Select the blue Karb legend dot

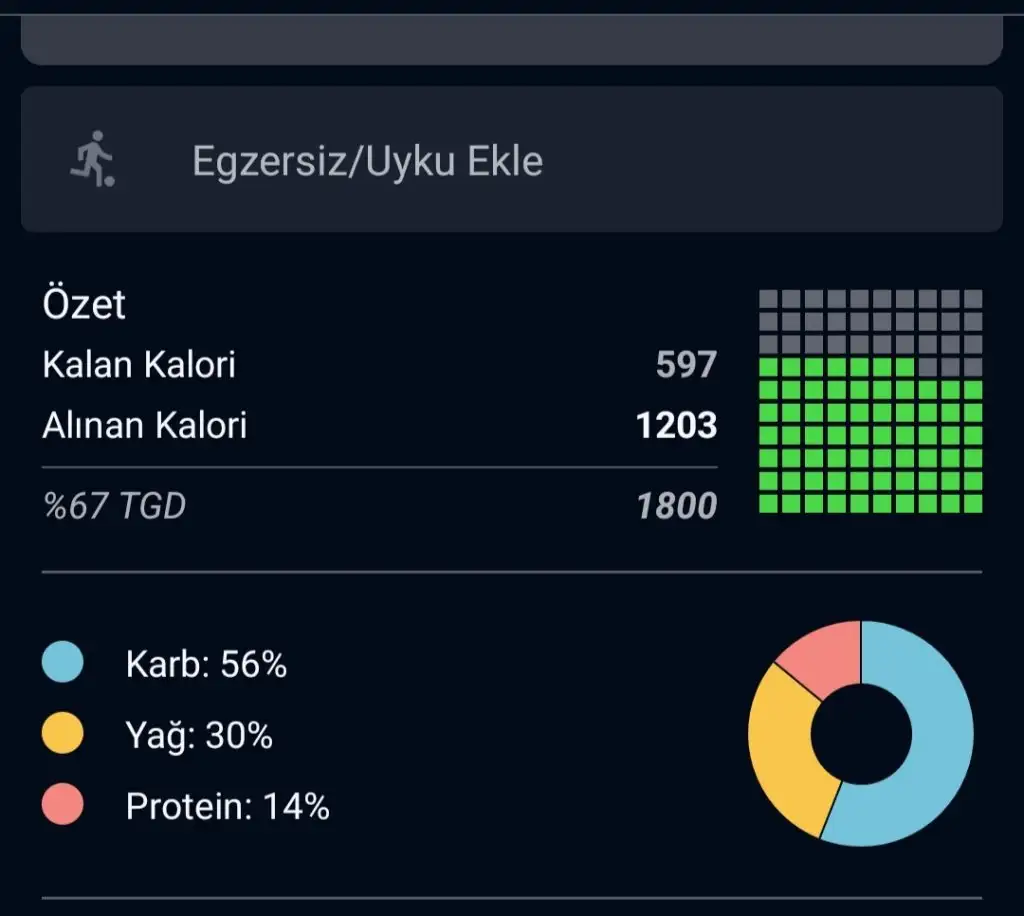click(x=63, y=661)
